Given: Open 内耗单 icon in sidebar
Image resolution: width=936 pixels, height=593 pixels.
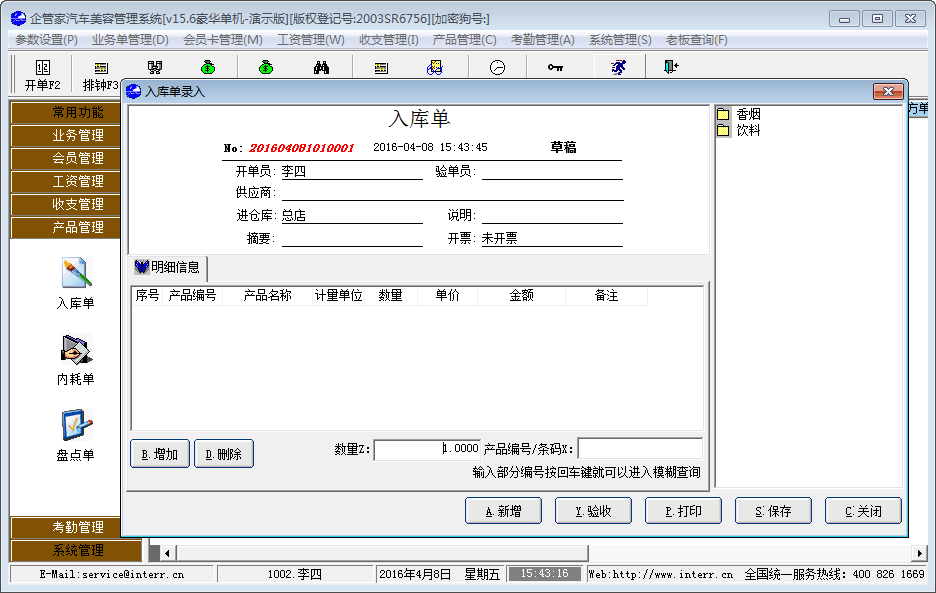Looking at the screenshot, I should click(76, 360).
